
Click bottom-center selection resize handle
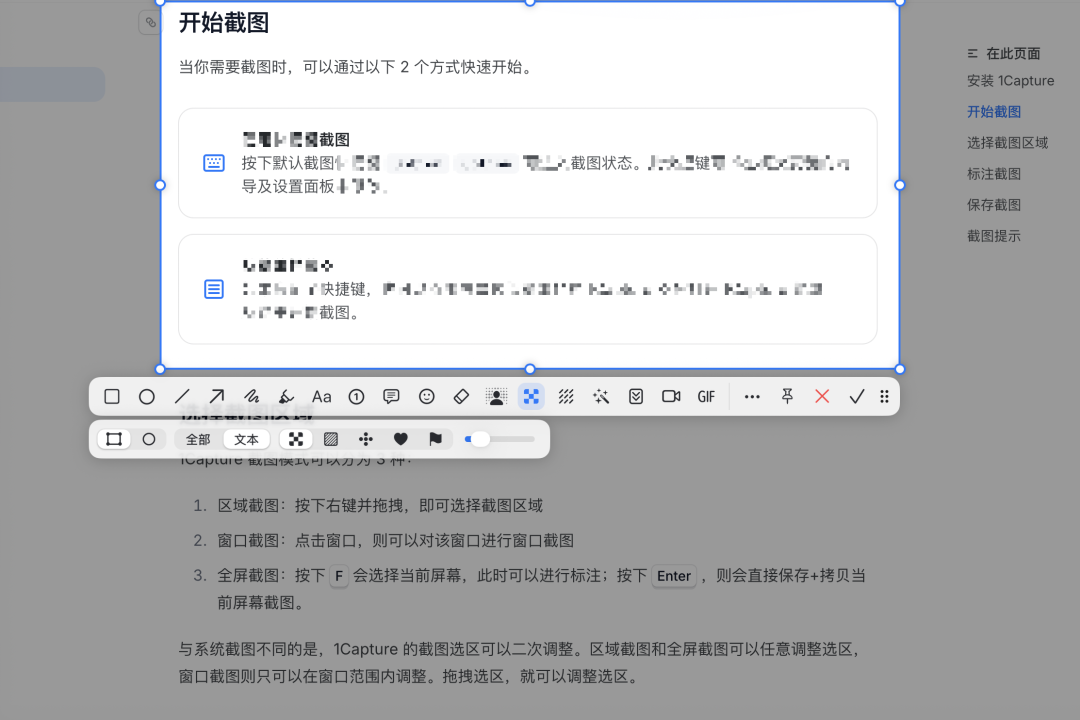pyautogui.click(x=530, y=369)
